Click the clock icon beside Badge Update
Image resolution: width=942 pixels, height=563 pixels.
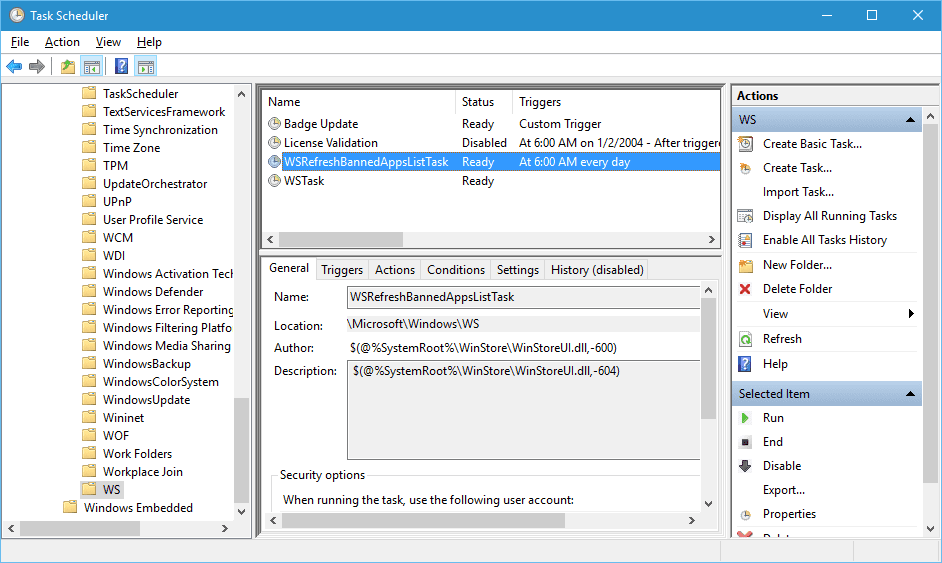point(275,124)
